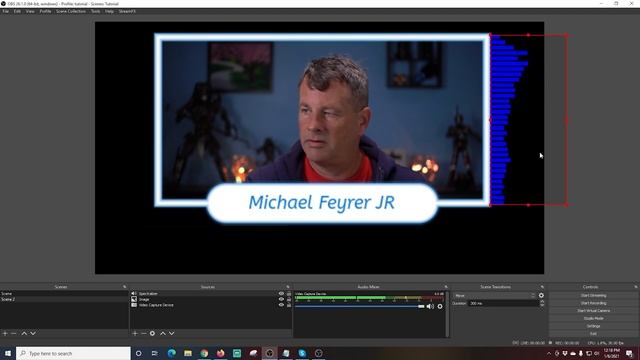Open the View menu
The width and height of the screenshot is (640, 360).
coord(30,11)
